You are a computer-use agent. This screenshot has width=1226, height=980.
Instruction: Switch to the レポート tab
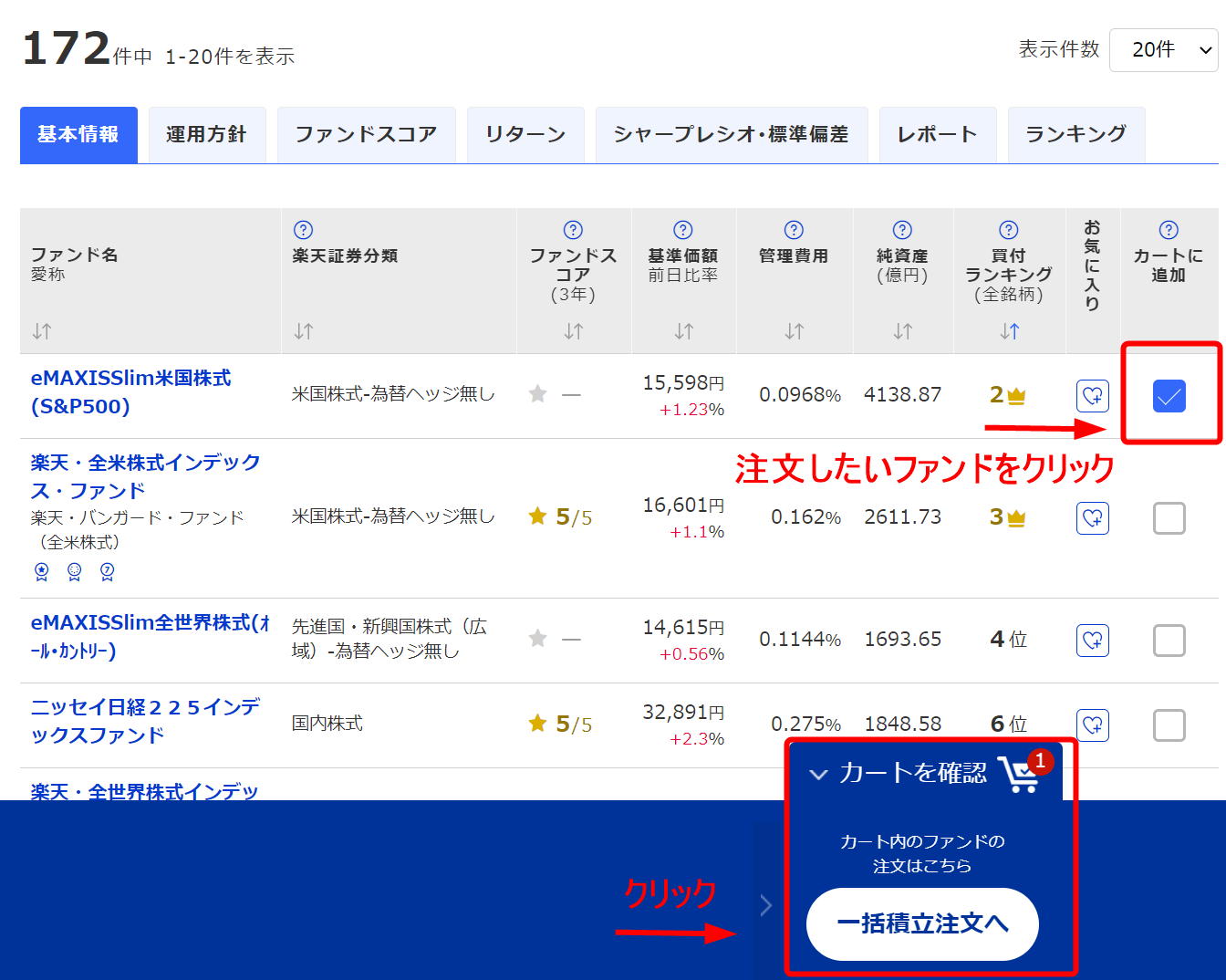point(938,135)
